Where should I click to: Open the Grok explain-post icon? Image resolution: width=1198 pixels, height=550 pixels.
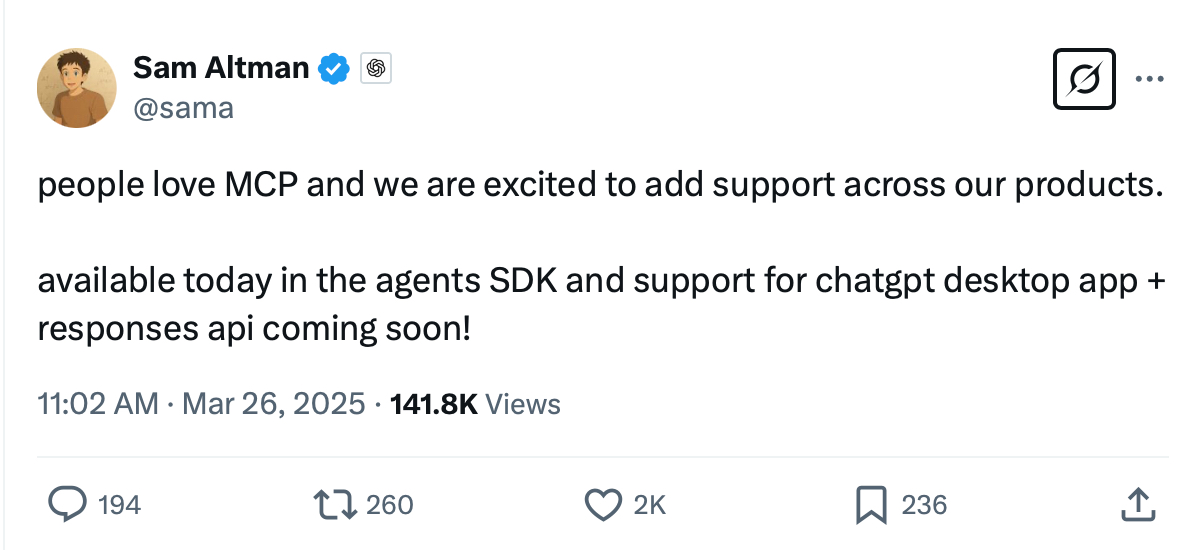point(1085,79)
